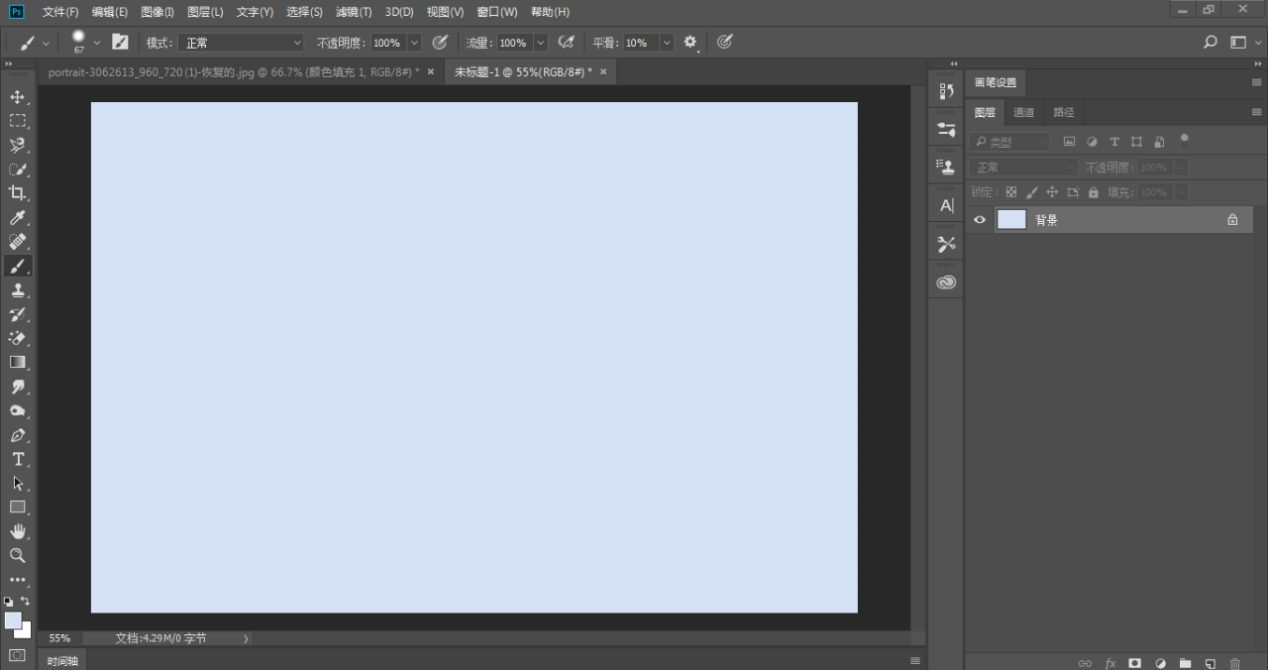Select the Horizontal Type tool
Viewport: 1268px width, 670px height.
(17, 459)
